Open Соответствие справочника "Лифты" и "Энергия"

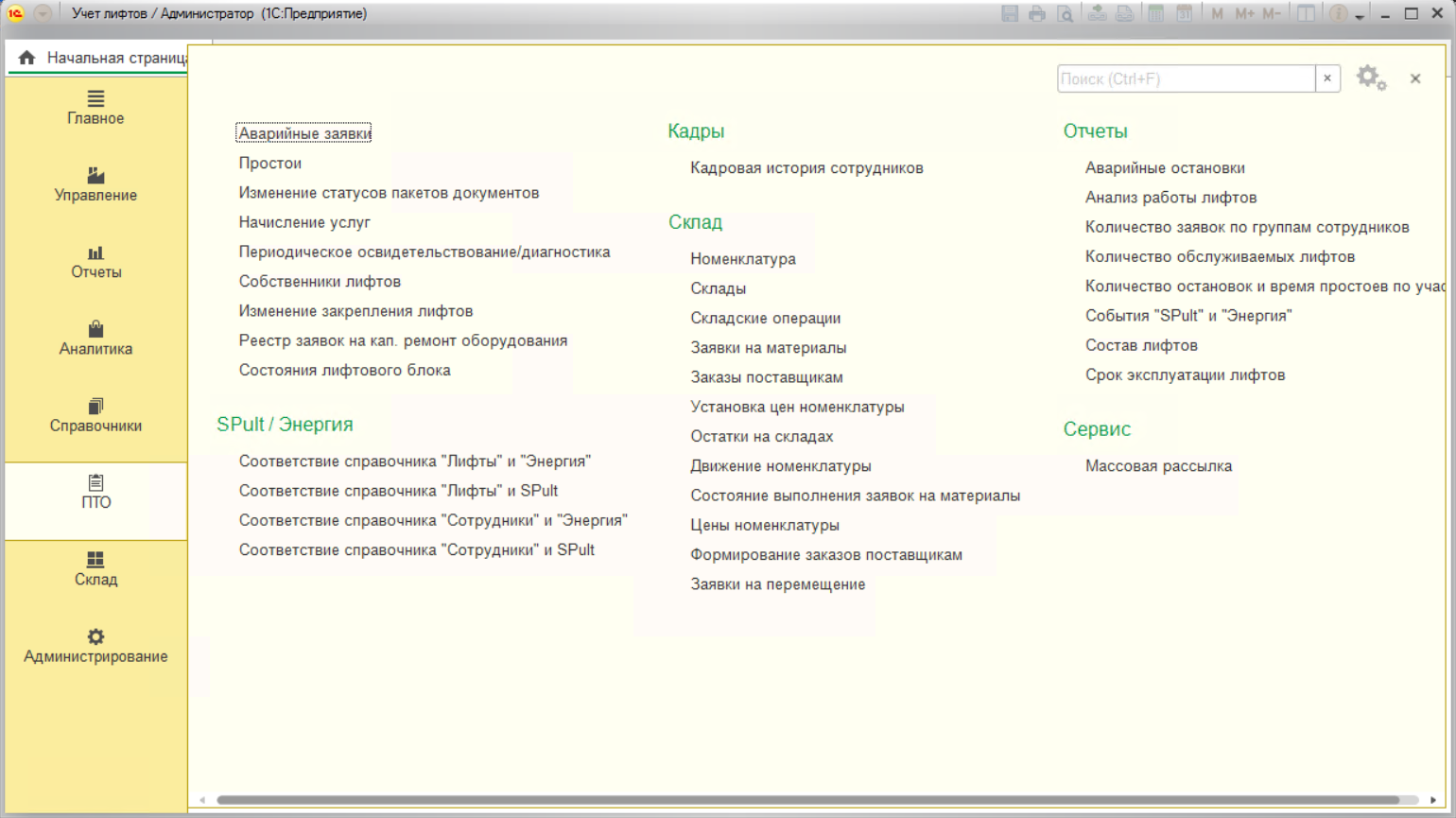(x=415, y=461)
